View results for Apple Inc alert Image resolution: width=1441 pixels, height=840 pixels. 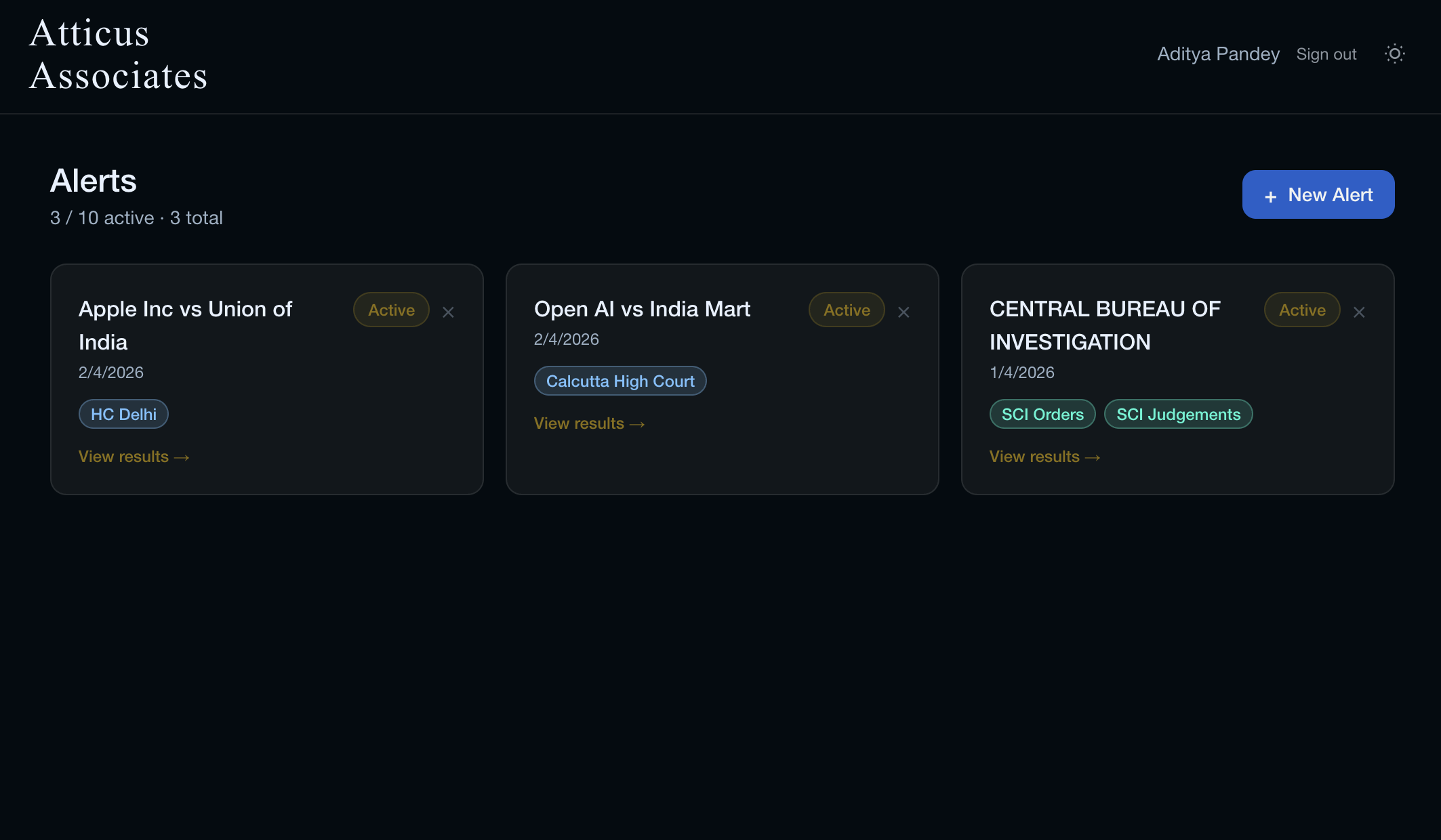coord(134,457)
